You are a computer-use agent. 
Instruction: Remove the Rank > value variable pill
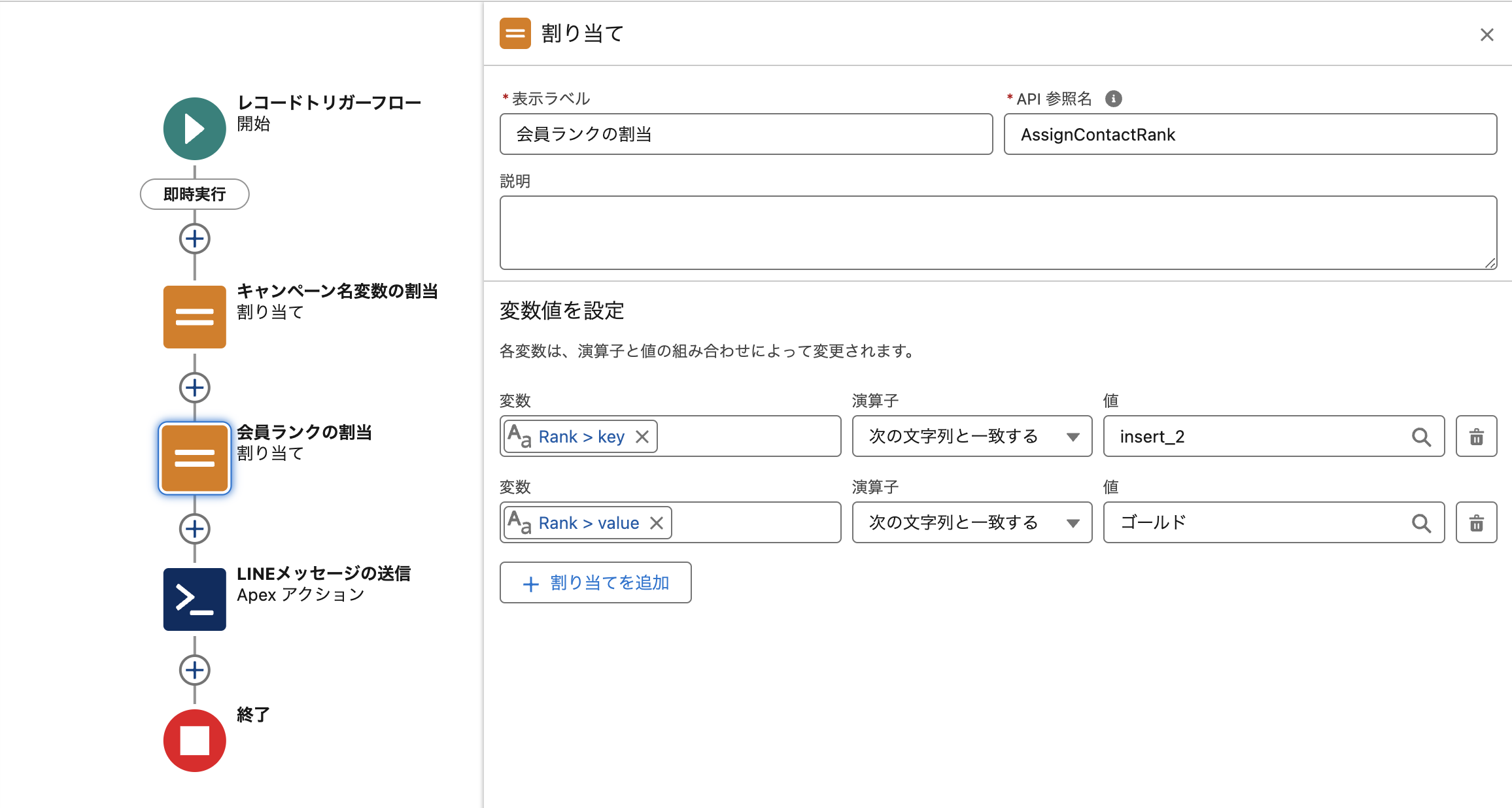[657, 523]
